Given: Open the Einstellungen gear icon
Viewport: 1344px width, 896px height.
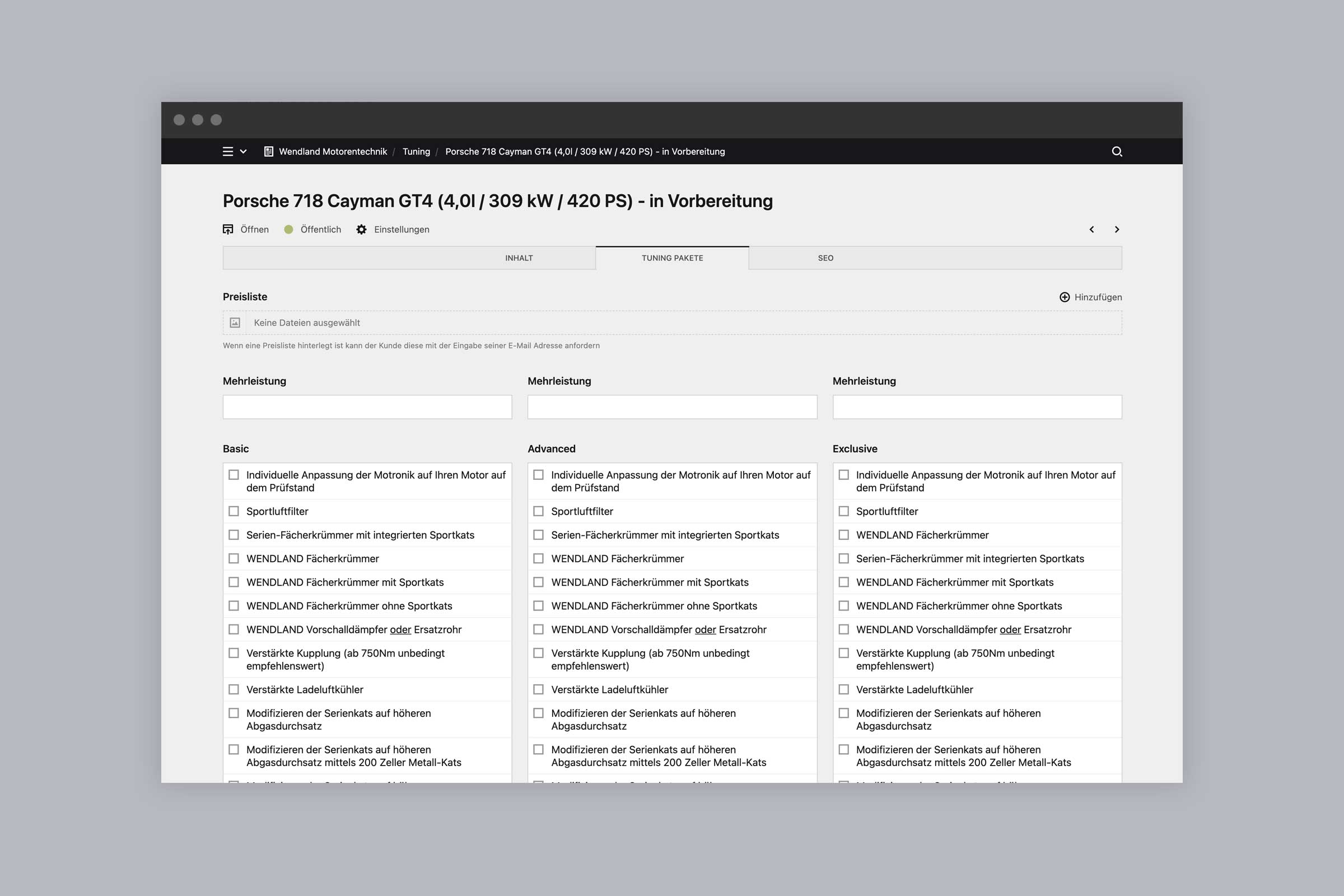Looking at the screenshot, I should 361,229.
